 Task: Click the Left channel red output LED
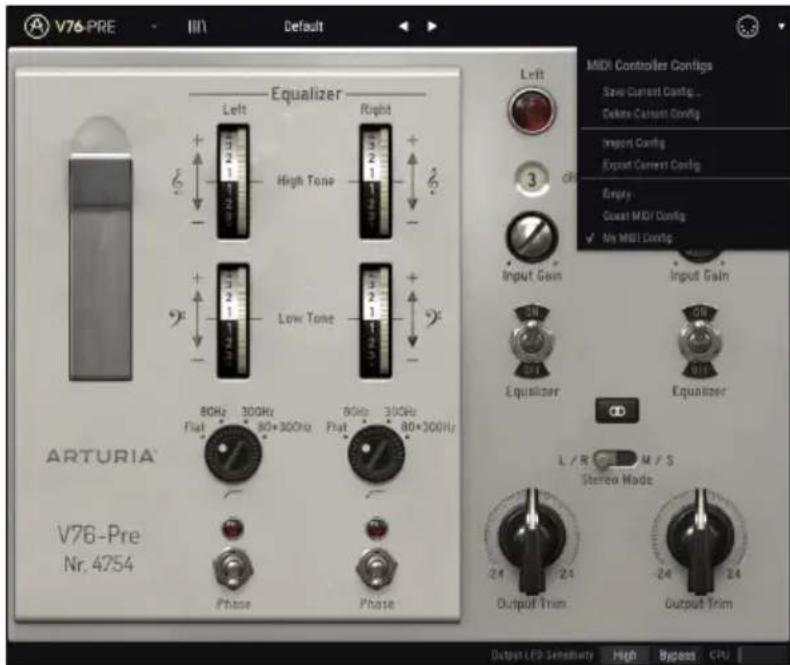[531, 110]
